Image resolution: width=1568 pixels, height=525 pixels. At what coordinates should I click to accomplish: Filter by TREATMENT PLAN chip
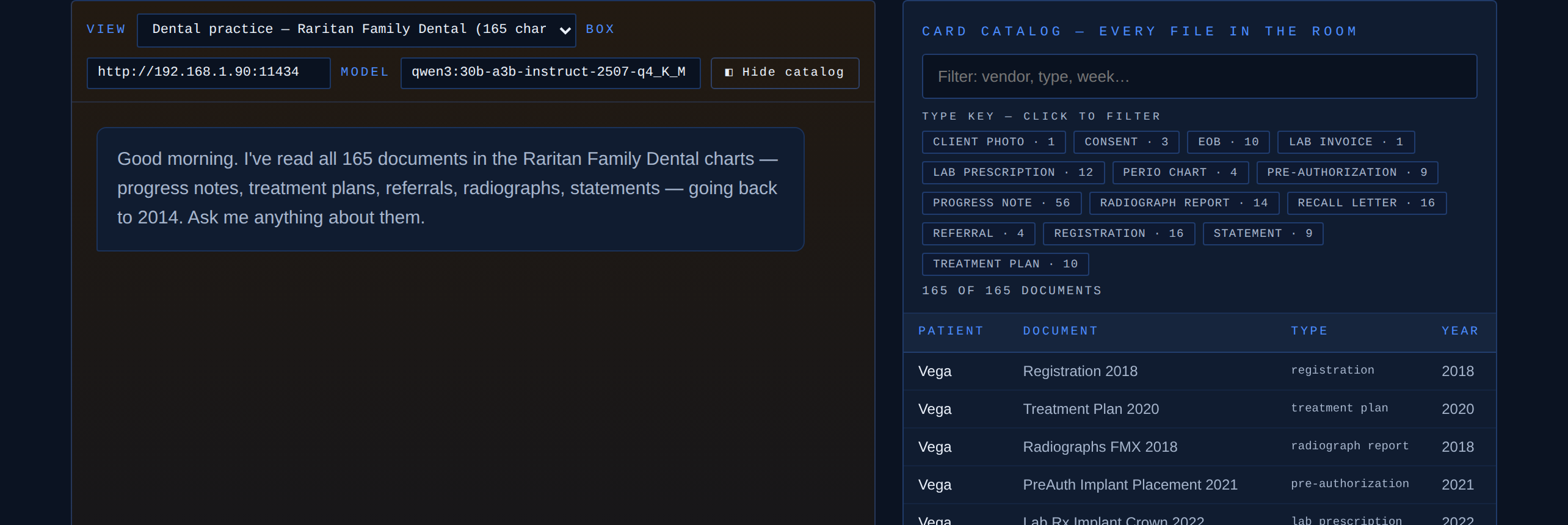pyautogui.click(x=1005, y=264)
